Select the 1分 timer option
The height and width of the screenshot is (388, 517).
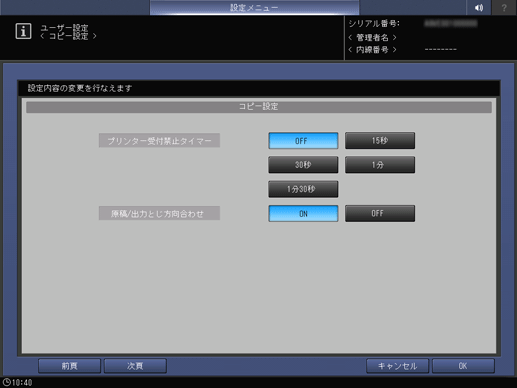coord(380,165)
